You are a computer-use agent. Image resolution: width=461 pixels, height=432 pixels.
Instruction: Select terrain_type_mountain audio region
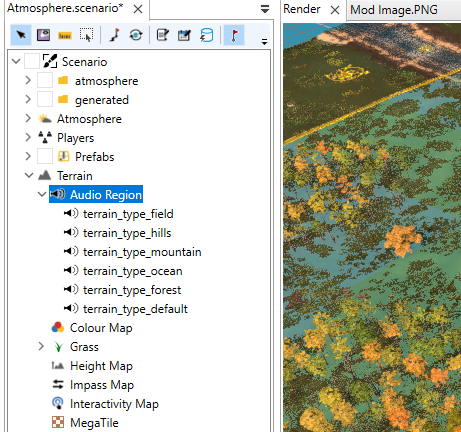click(142, 252)
